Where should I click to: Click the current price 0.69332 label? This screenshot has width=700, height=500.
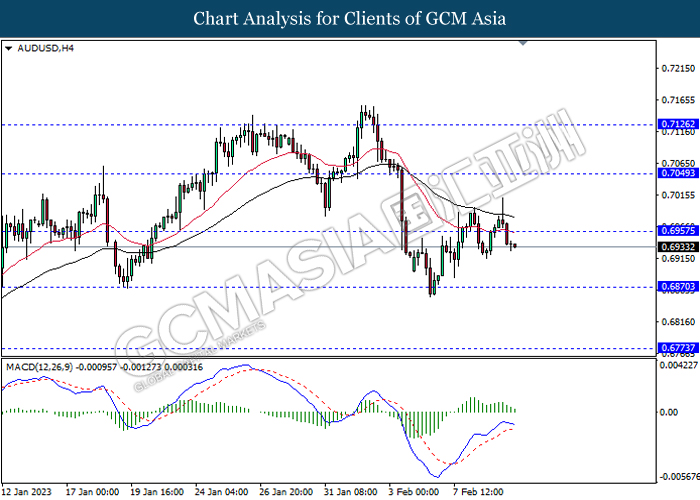tap(678, 247)
